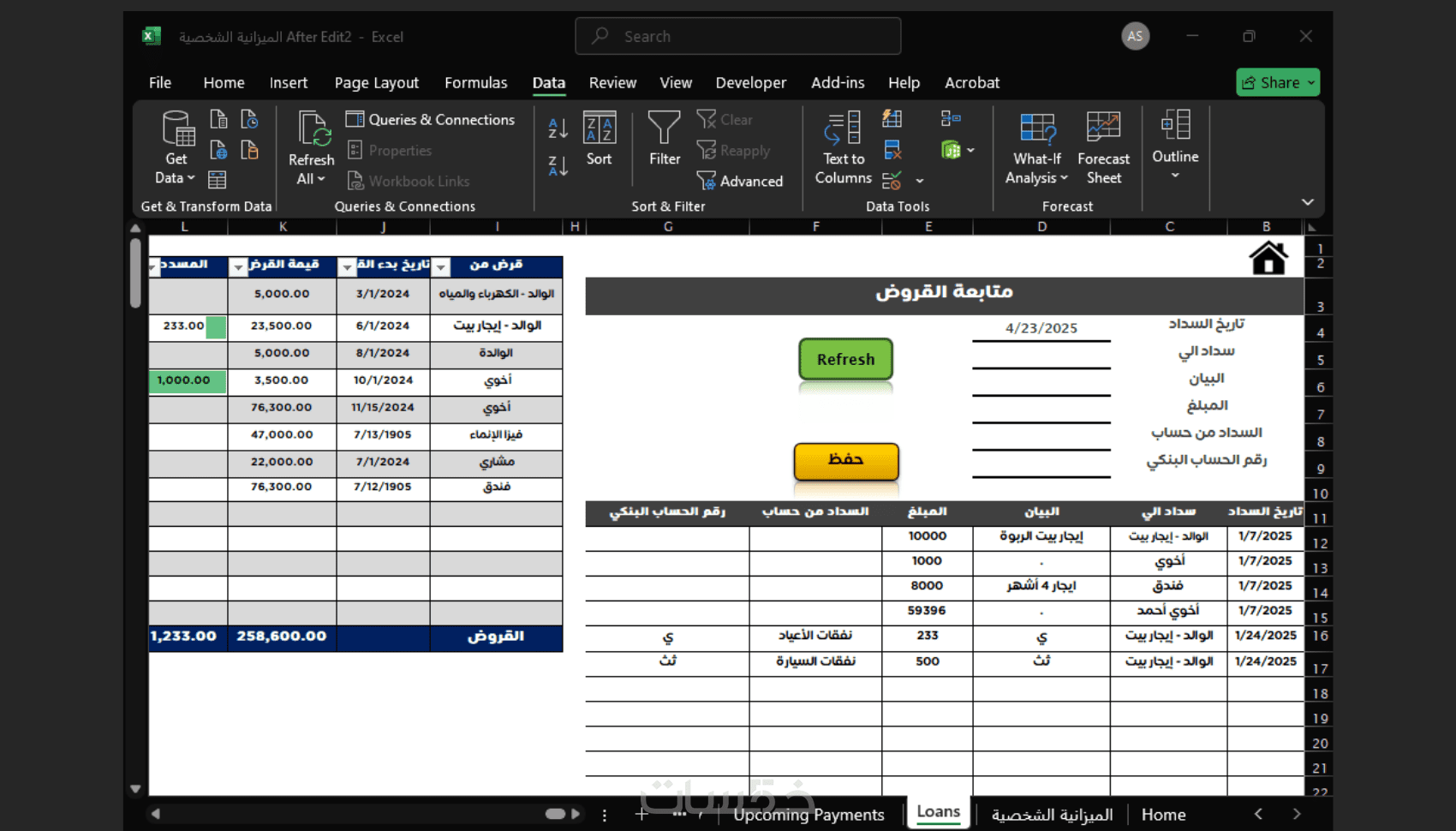The image size is (1456, 831).
Task: Switch to the Insert tab
Action: [289, 83]
